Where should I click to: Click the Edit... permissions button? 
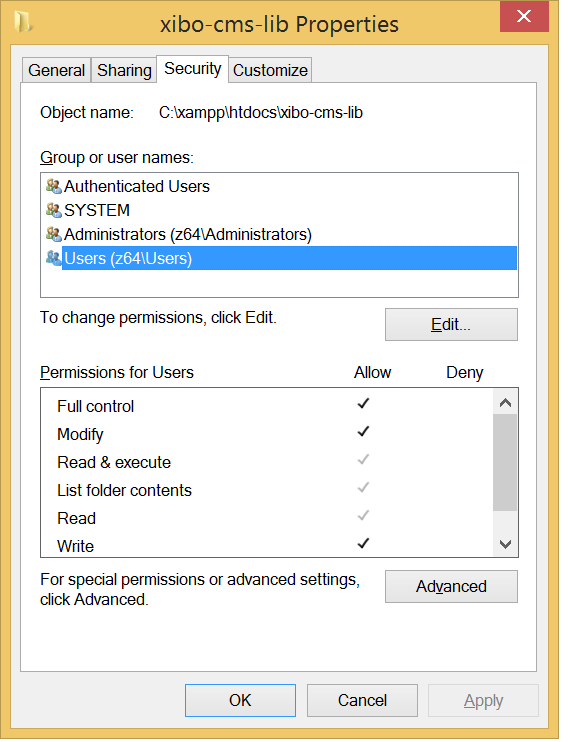[x=451, y=325]
